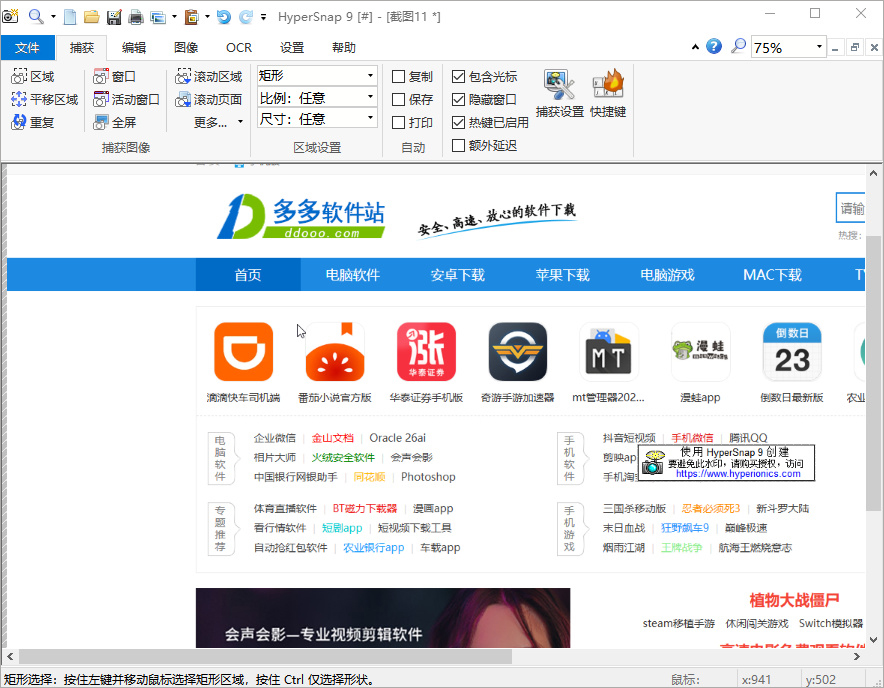884x688 pixels.
Task: Click 苹果下载 in the site navigation
Action: coord(563,275)
